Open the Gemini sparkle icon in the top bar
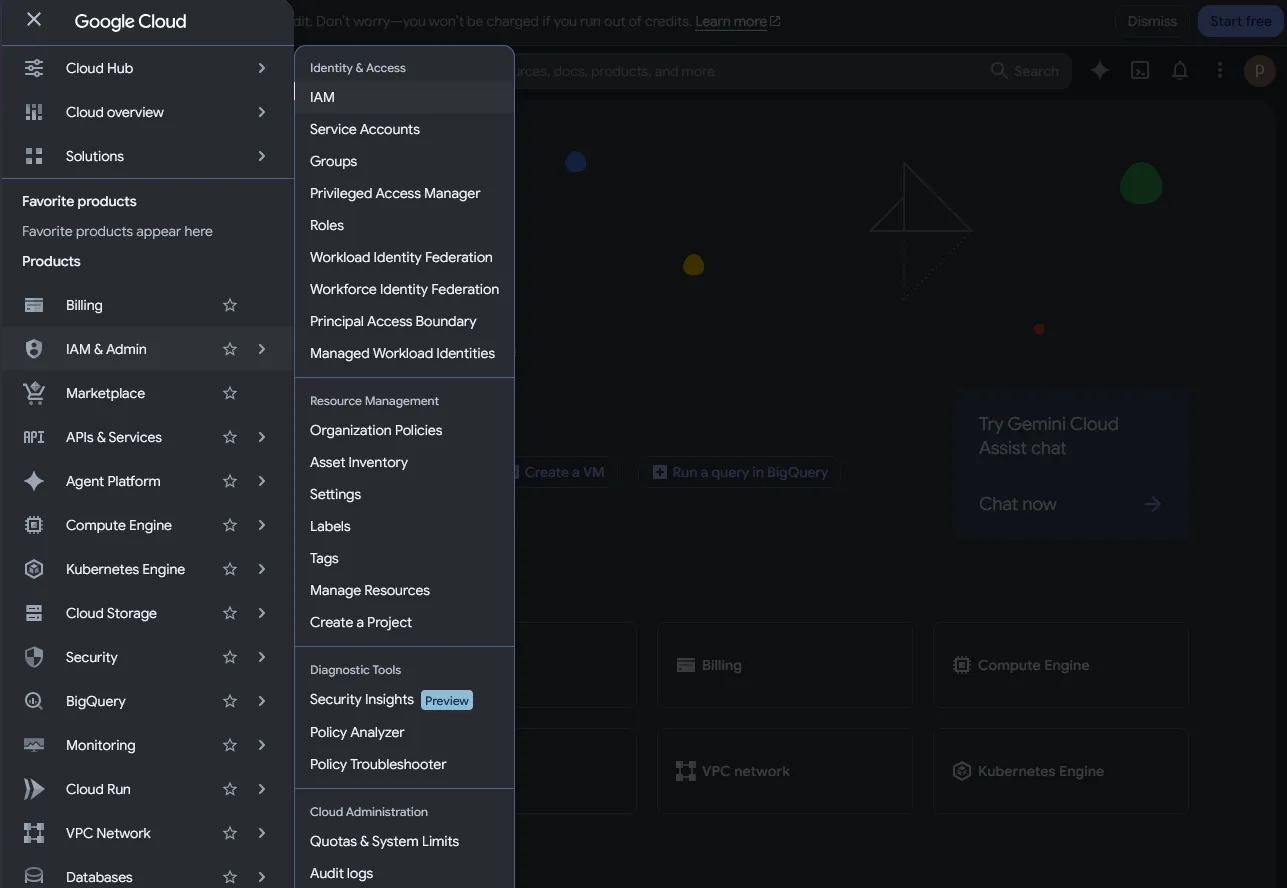The width and height of the screenshot is (1287, 888). tap(1100, 70)
